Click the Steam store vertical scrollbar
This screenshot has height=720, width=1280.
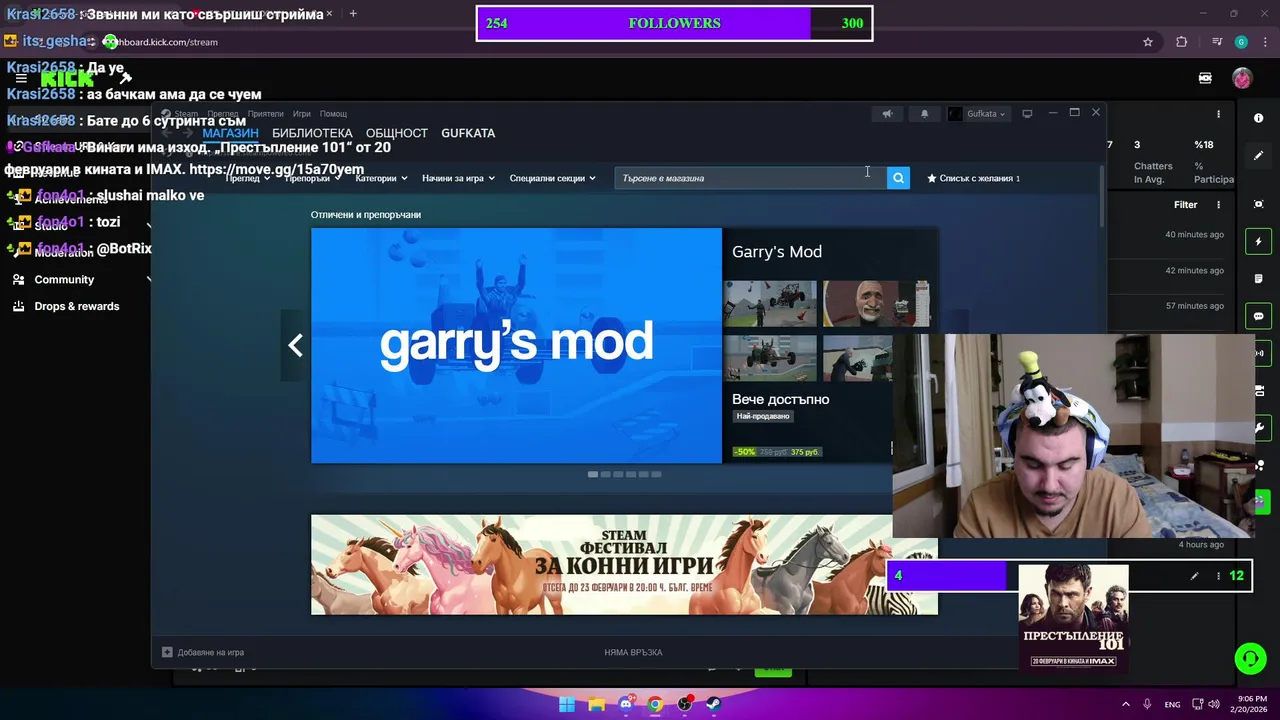coord(1102,197)
